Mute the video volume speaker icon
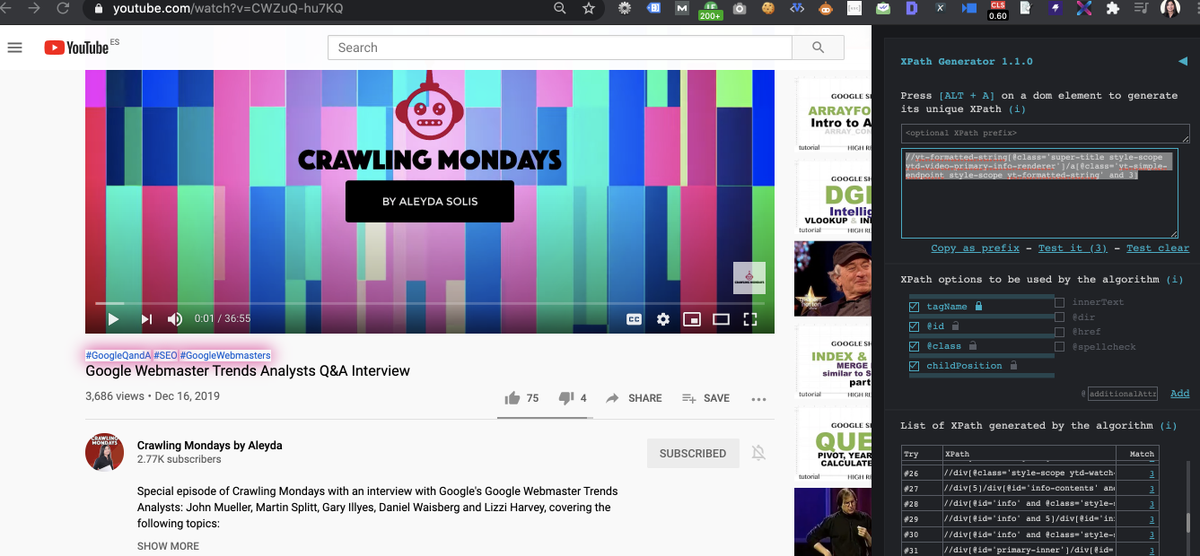The height and width of the screenshot is (556, 1200). [175, 319]
